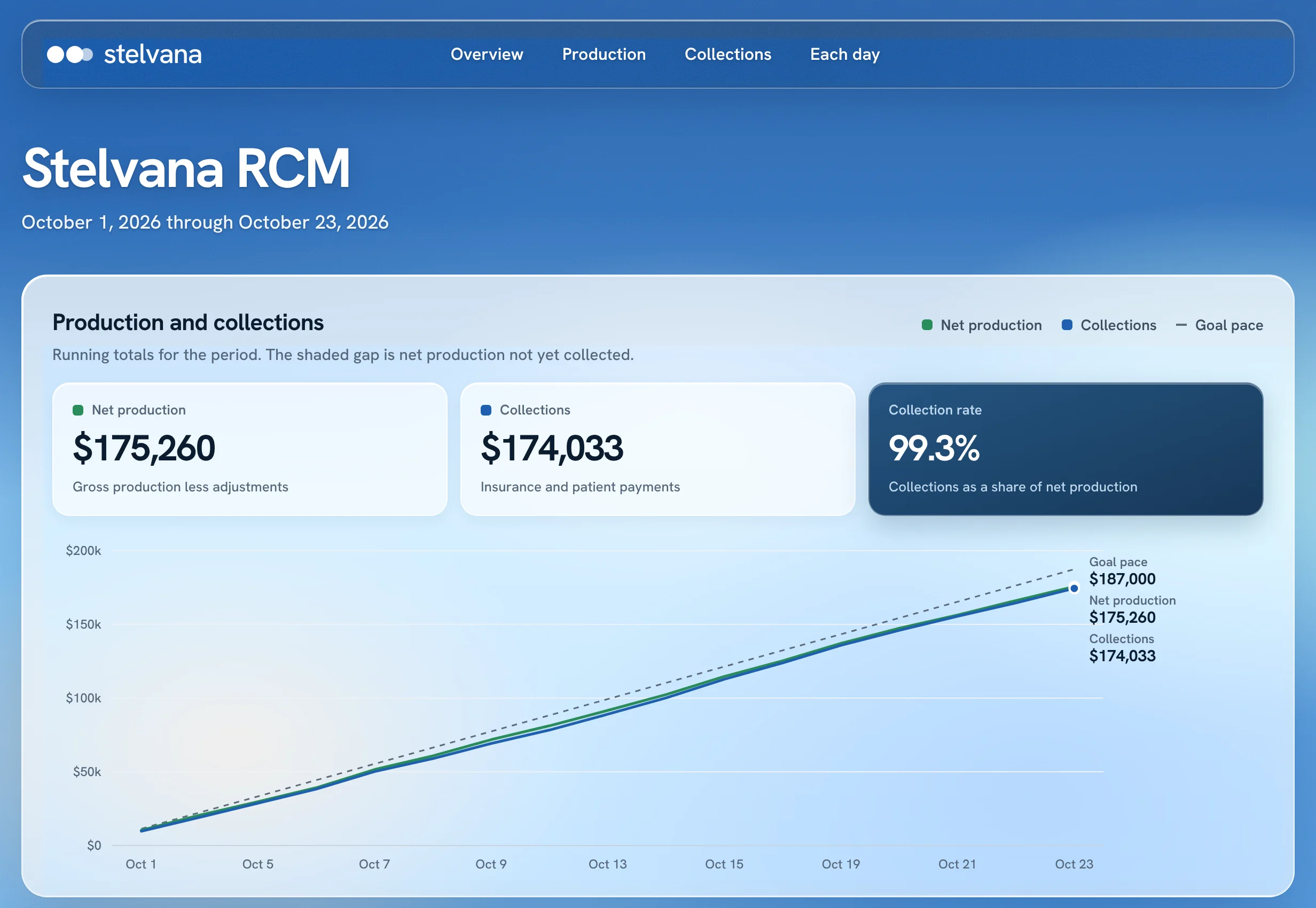Viewport: 1316px width, 908px height.
Task: Click the Running totals description text
Action: (343, 355)
